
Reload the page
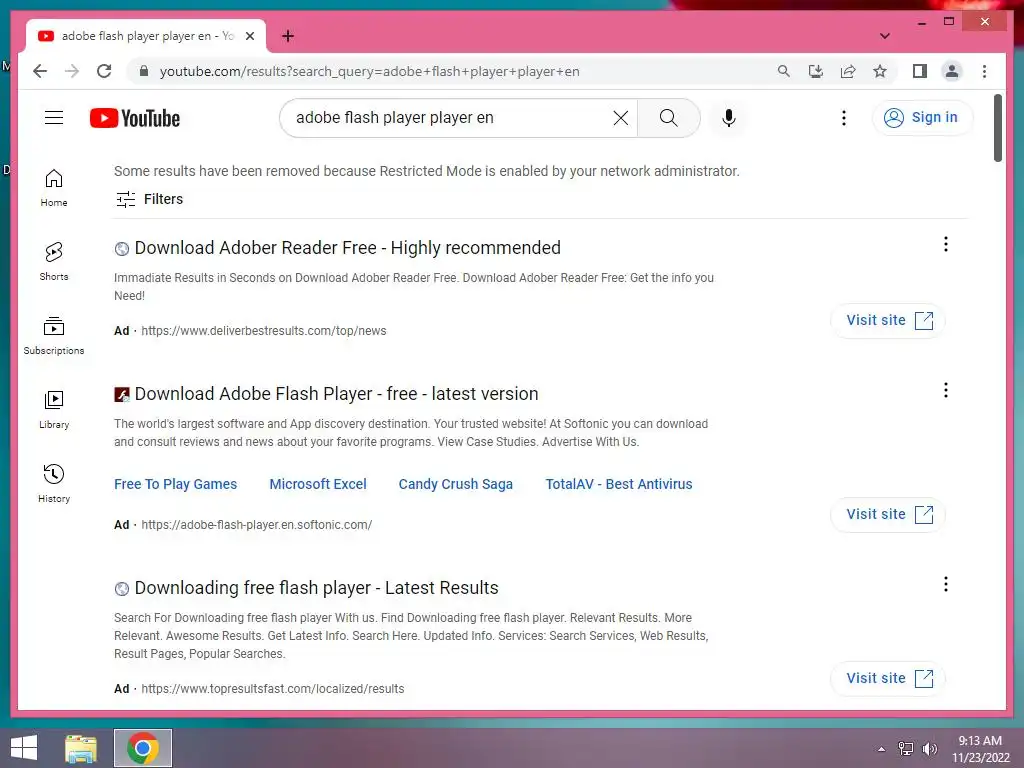(x=104, y=71)
